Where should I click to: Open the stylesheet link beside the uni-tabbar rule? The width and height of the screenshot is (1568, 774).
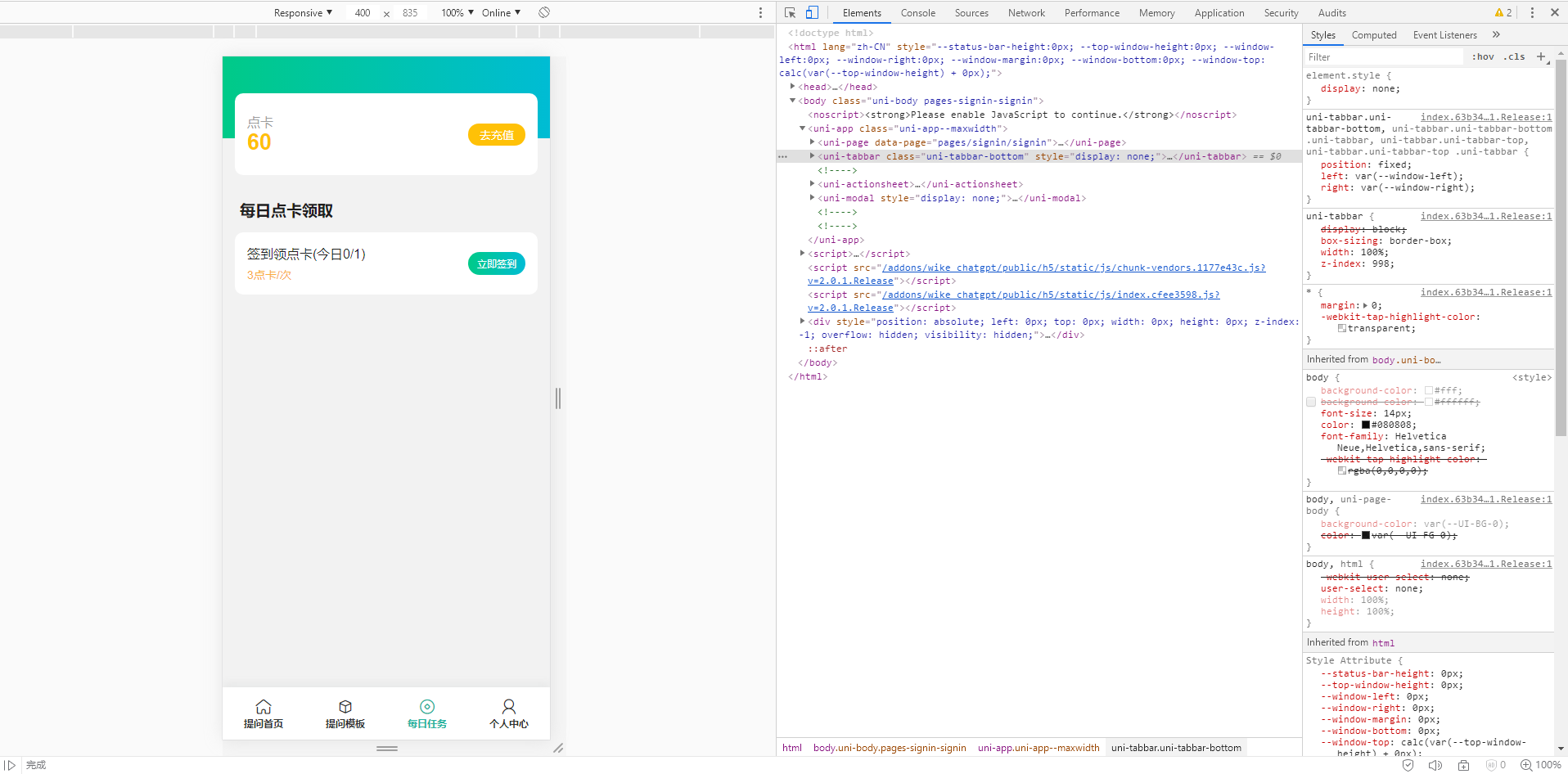click(x=1486, y=216)
